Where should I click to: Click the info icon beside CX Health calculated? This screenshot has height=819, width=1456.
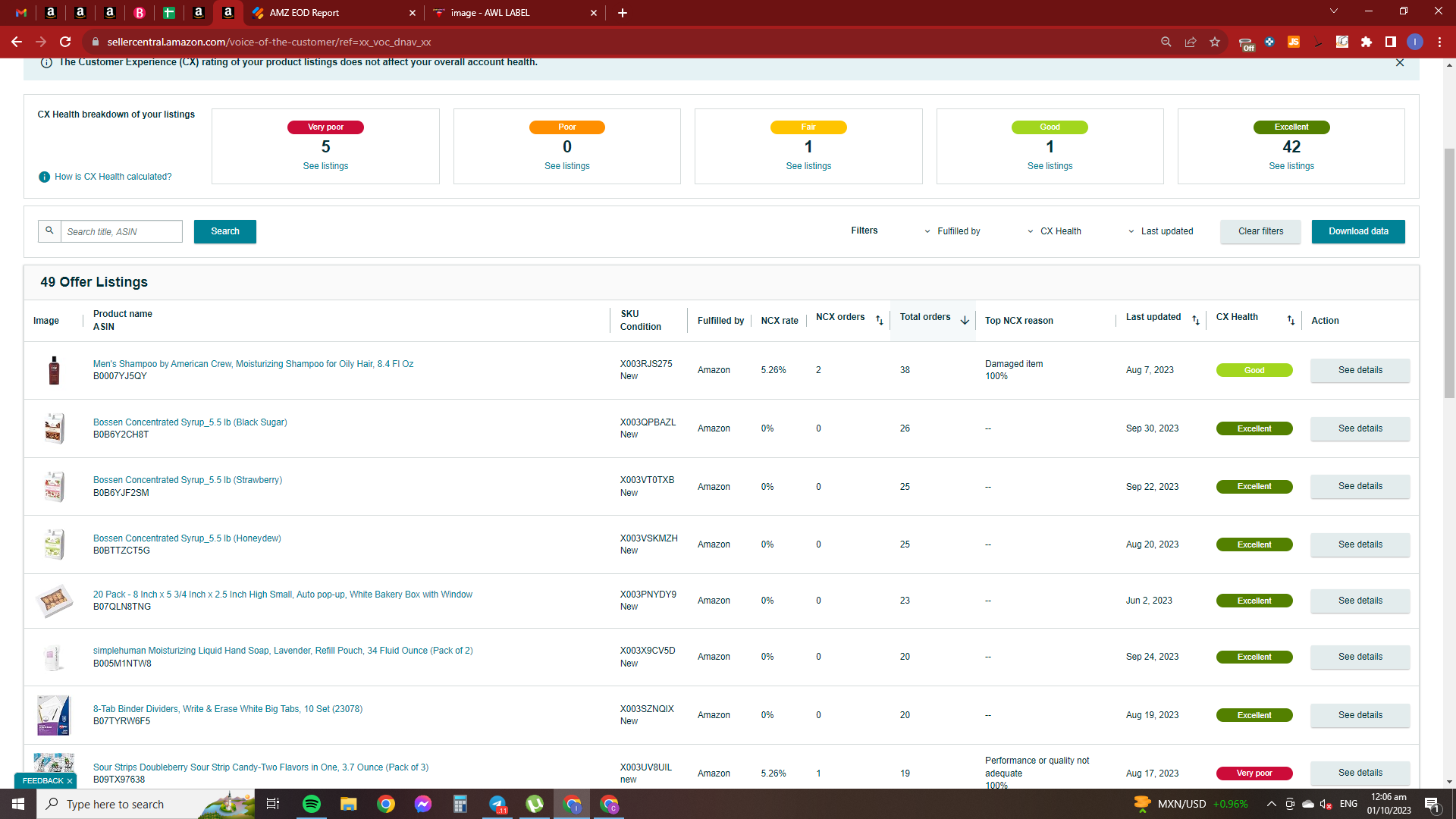[45, 177]
